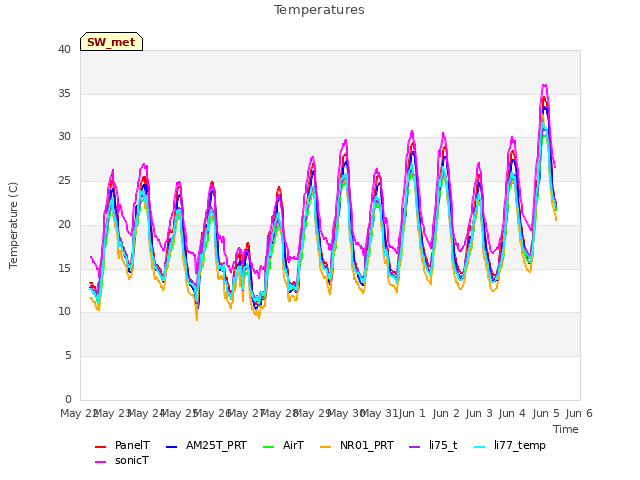Click the SW_met annotation label
The height and width of the screenshot is (480, 640).
(x=111, y=42)
